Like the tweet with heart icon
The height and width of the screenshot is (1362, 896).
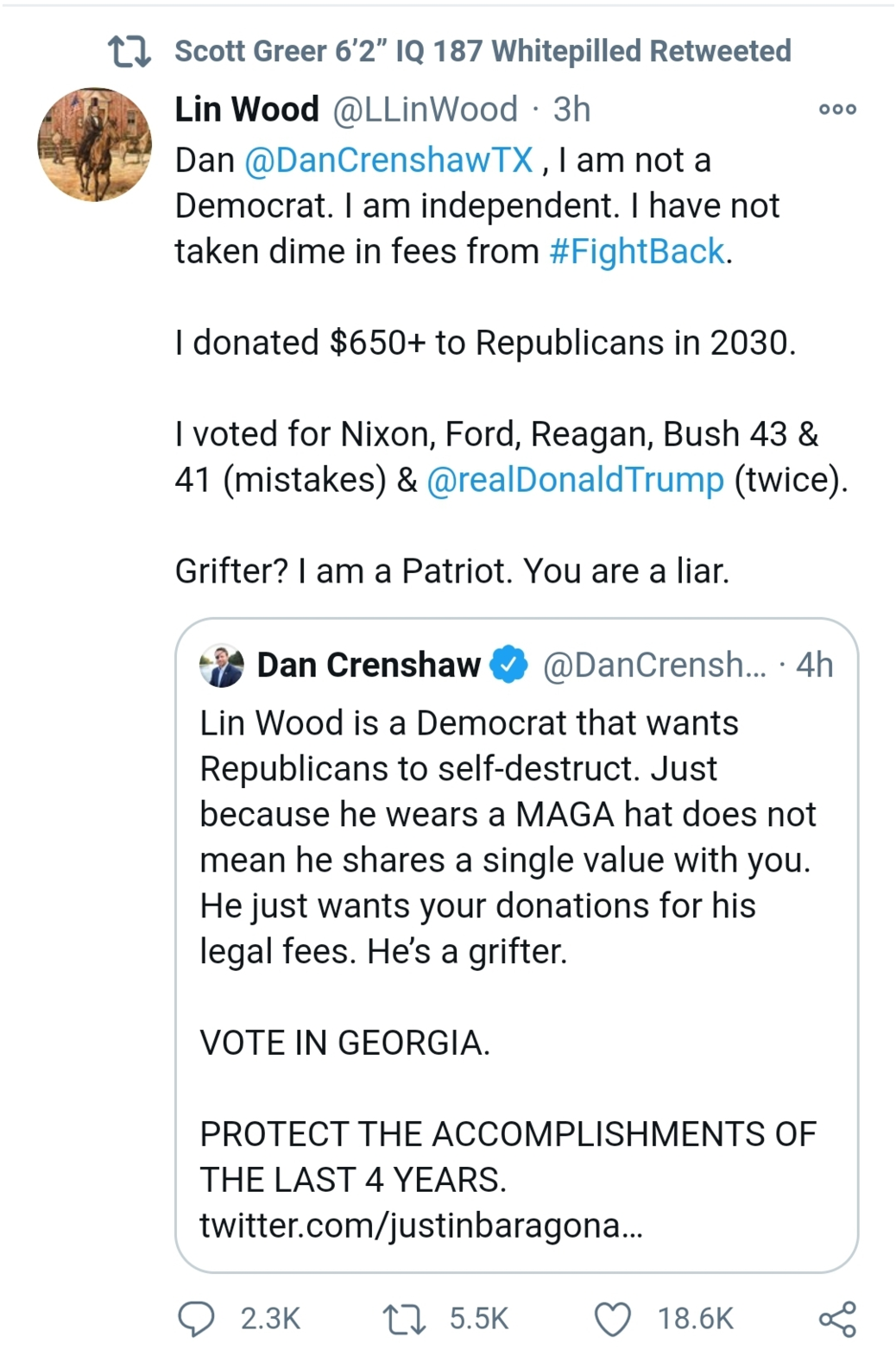613,1319
